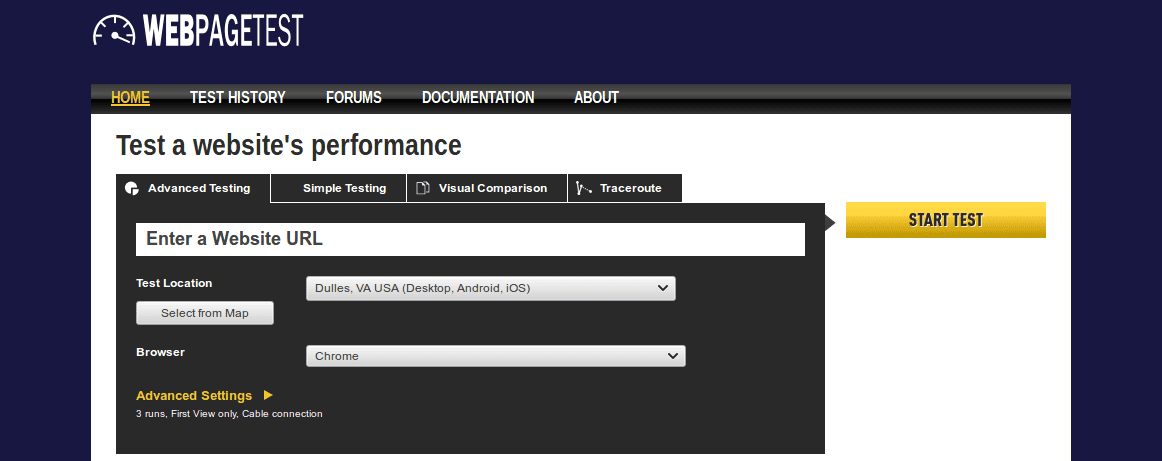Open the Browser dropdown showing Chrome
Screen dimensions: 1162x461
pyautogui.click(x=496, y=356)
